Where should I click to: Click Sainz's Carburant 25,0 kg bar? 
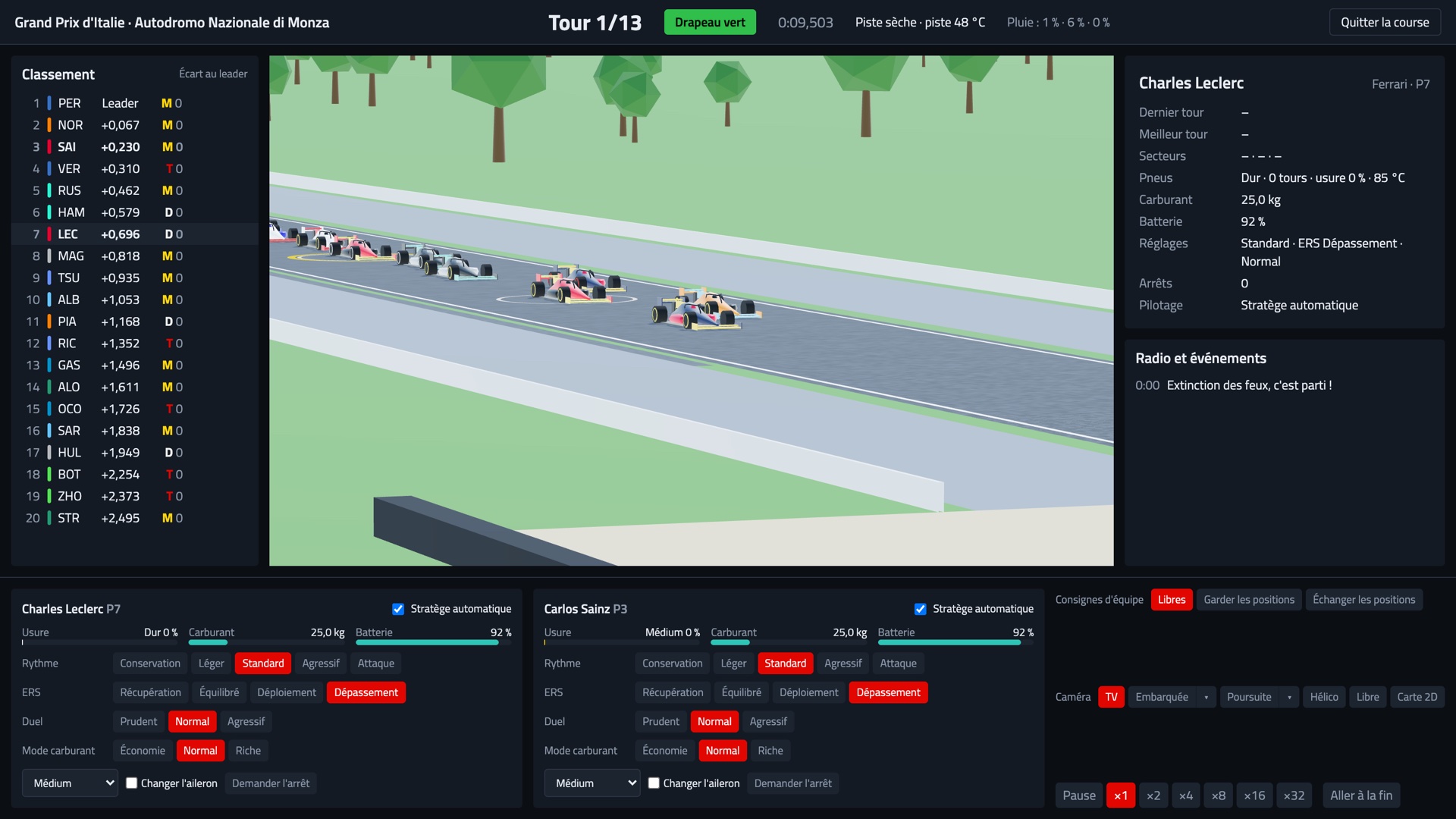789,642
